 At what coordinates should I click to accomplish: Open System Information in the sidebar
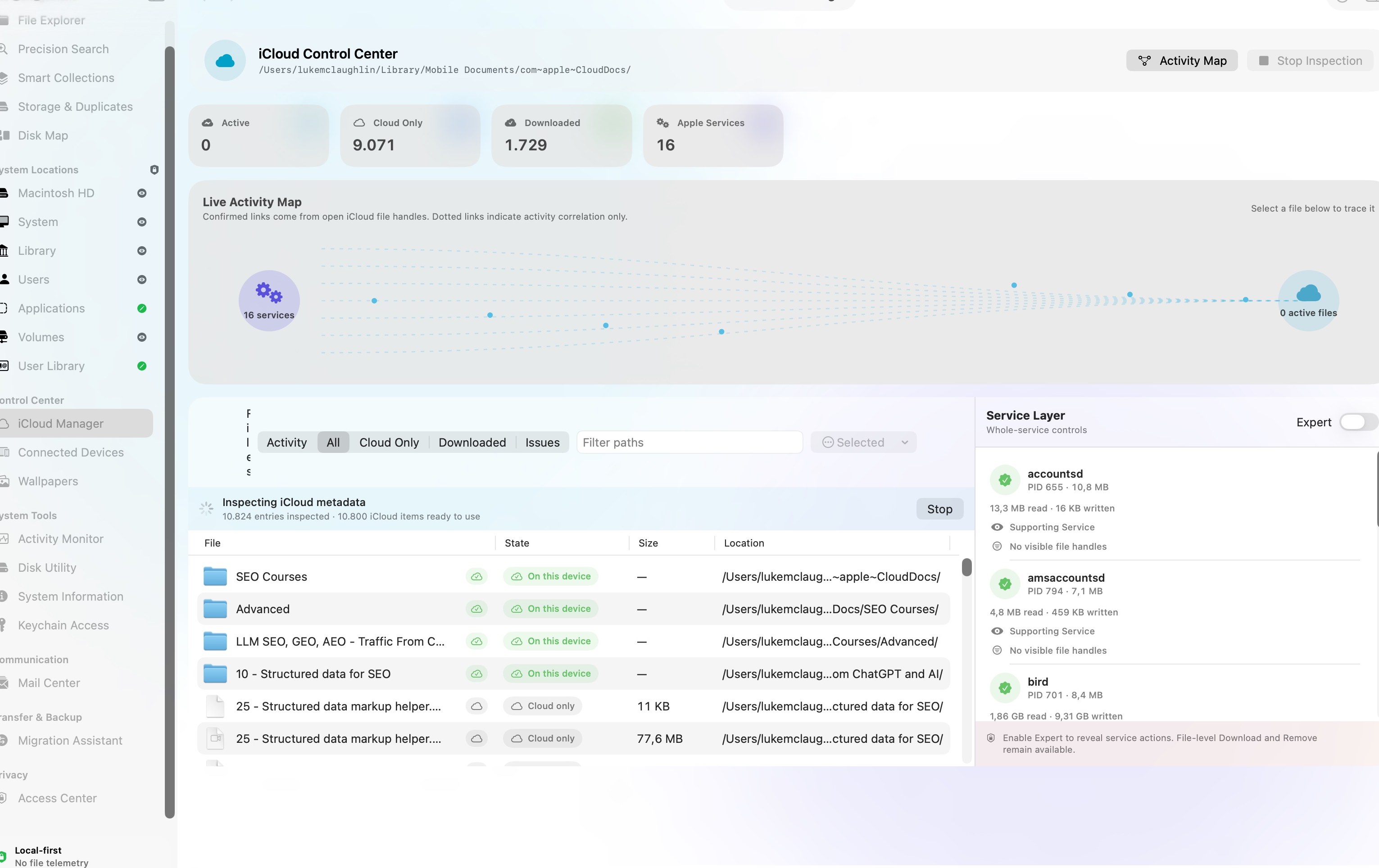[x=70, y=596]
